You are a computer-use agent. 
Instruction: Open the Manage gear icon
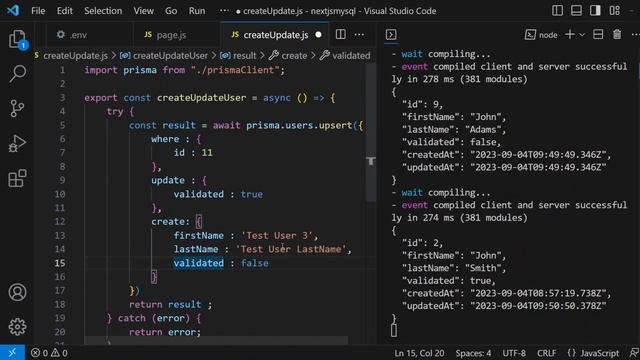click(17, 327)
